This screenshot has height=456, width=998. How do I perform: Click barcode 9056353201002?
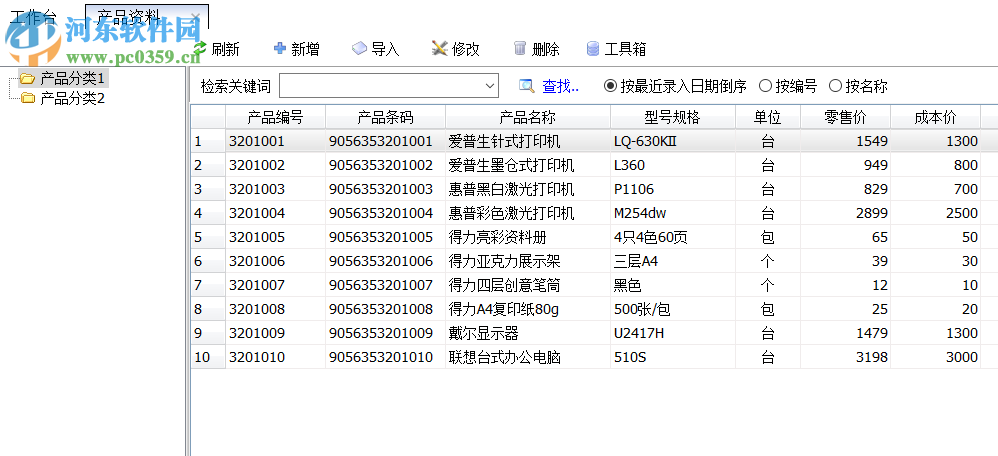click(381, 166)
